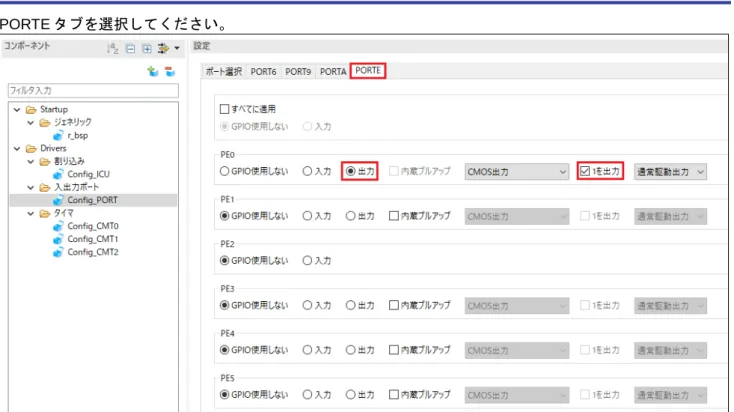Select PE0 GPIO使用しない radio button

pos(224,171)
